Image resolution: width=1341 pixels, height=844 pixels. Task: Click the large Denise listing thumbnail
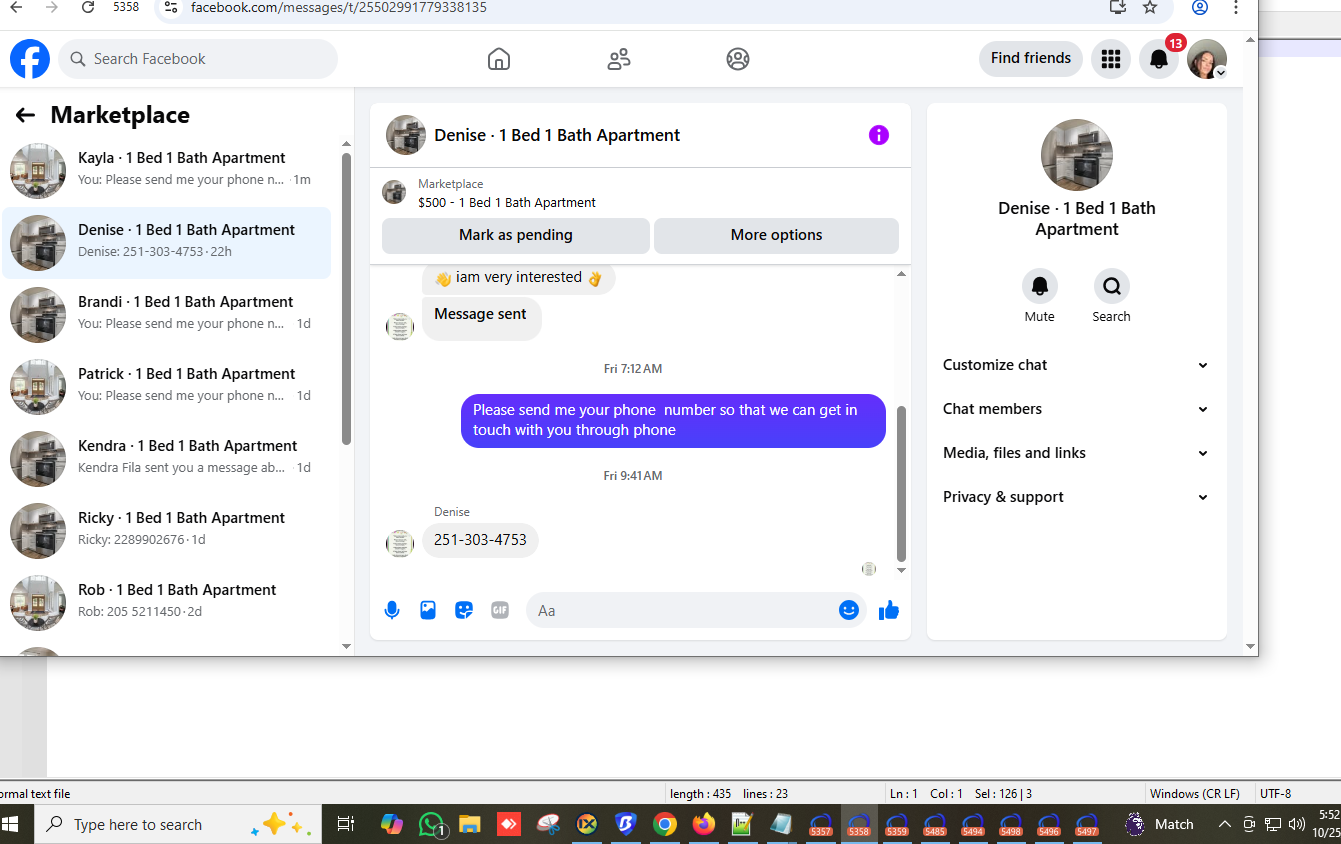pos(1077,155)
